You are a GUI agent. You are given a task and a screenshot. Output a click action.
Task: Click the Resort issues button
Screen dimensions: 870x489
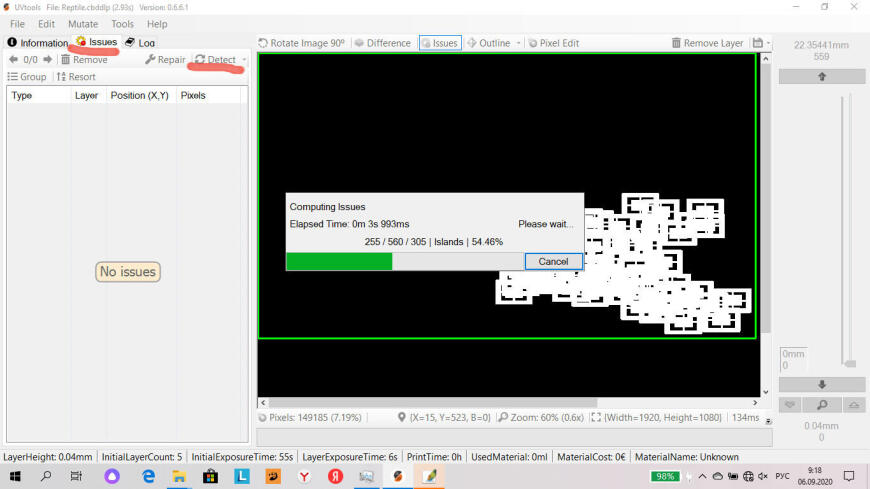click(x=76, y=77)
